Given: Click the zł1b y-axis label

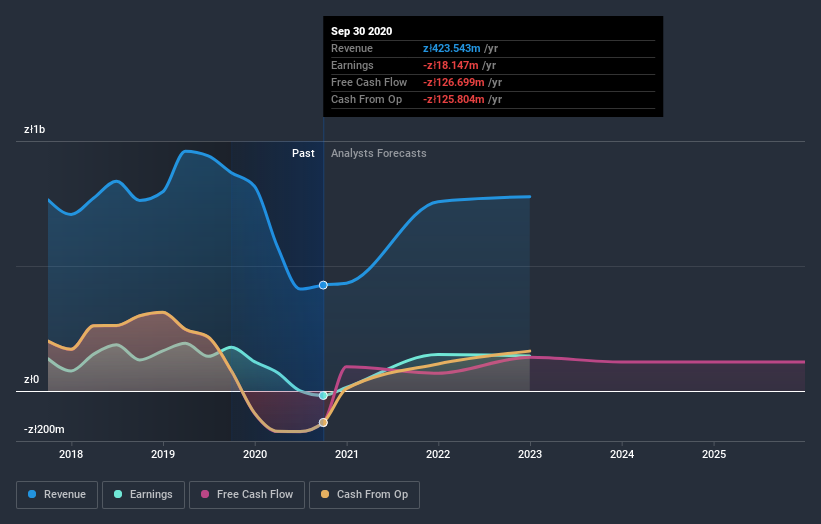Looking at the screenshot, I should [35, 129].
